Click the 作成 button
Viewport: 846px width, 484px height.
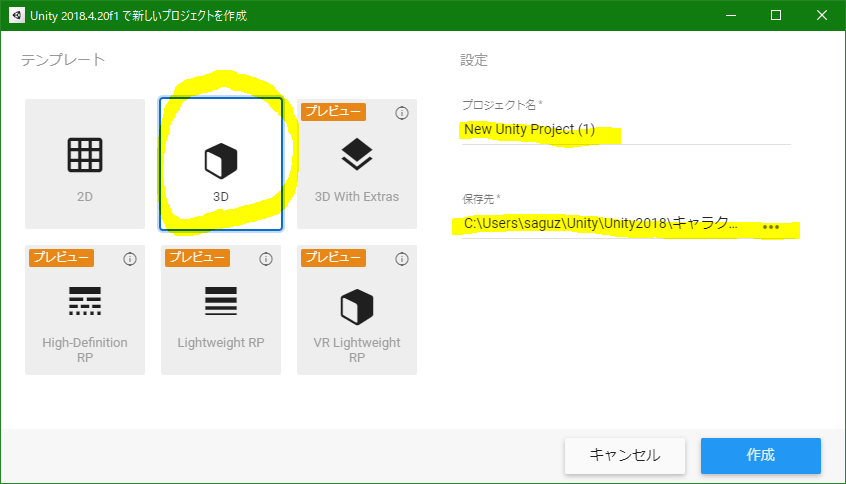(761, 455)
